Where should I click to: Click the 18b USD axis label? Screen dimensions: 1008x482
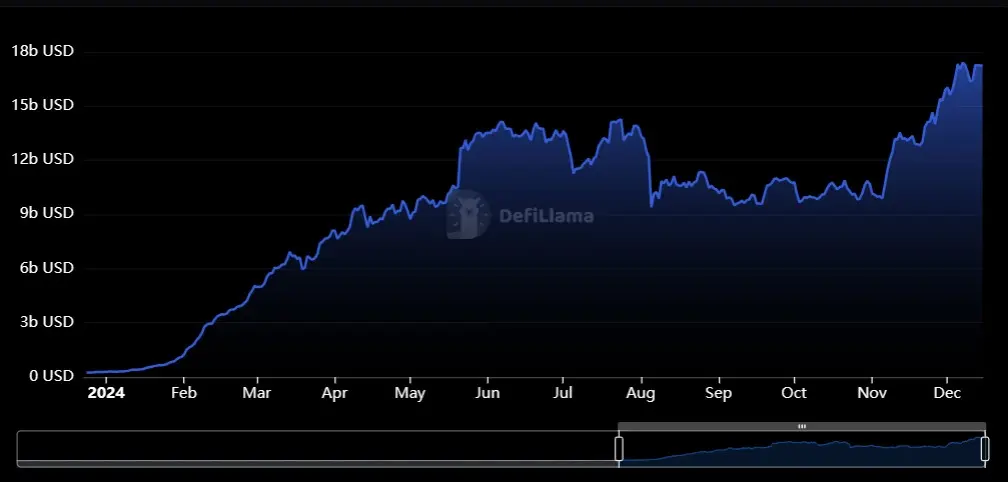[42, 51]
